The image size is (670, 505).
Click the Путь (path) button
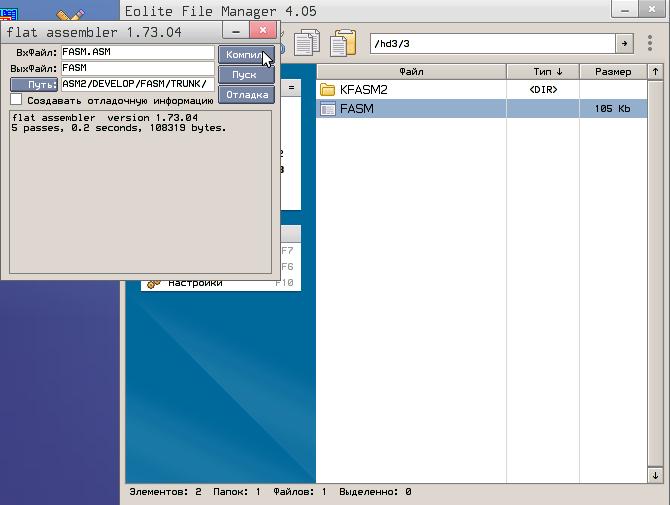pos(34,84)
